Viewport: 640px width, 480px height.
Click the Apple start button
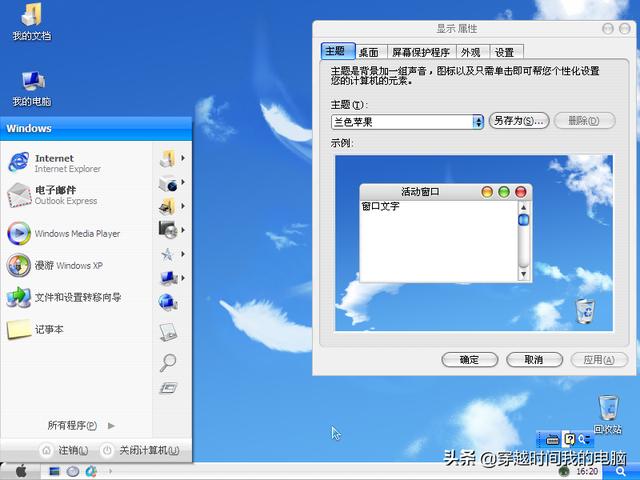pyautogui.click(x=21, y=471)
